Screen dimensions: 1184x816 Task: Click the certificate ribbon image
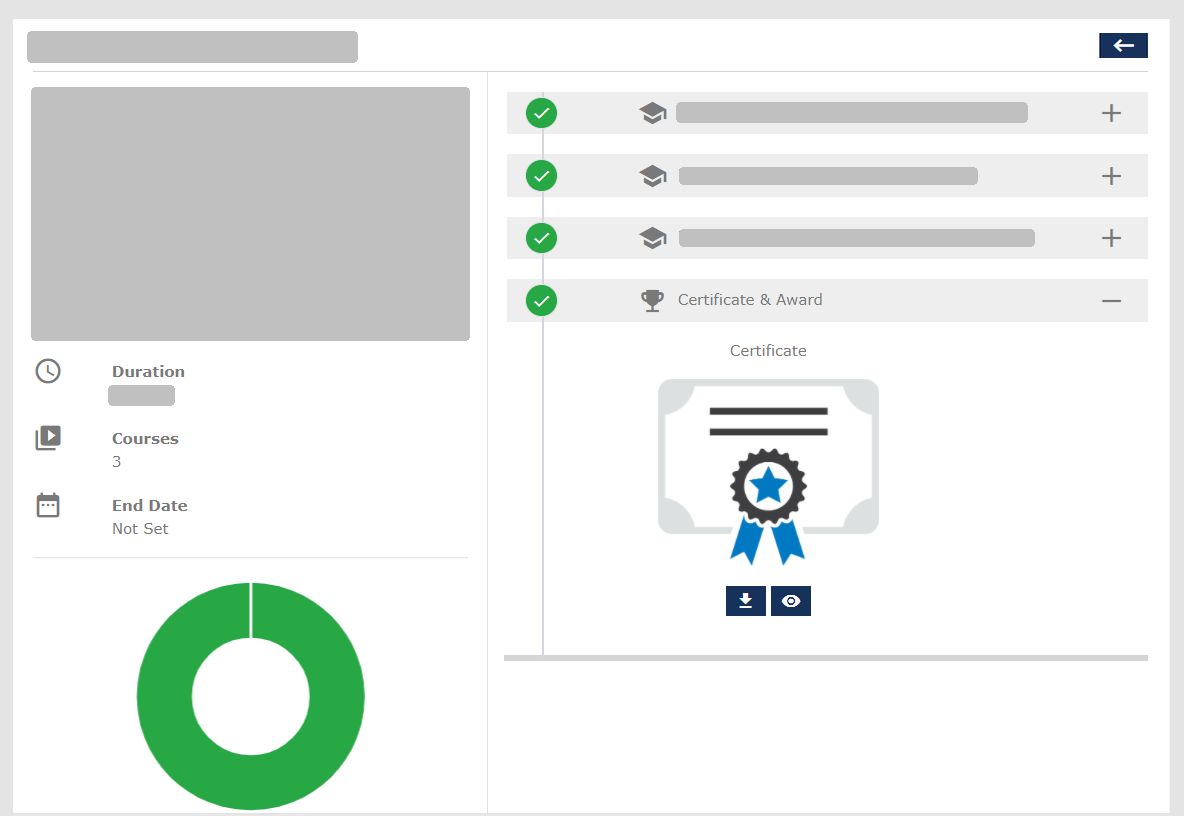pos(768,472)
